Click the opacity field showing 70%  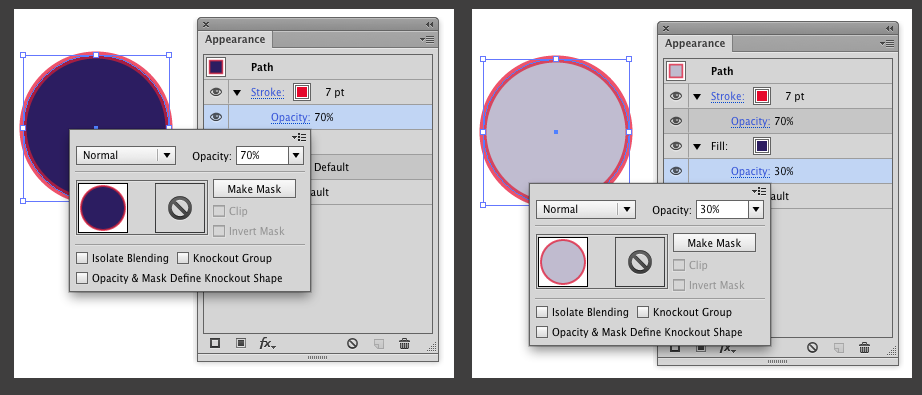pyautogui.click(x=263, y=155)
